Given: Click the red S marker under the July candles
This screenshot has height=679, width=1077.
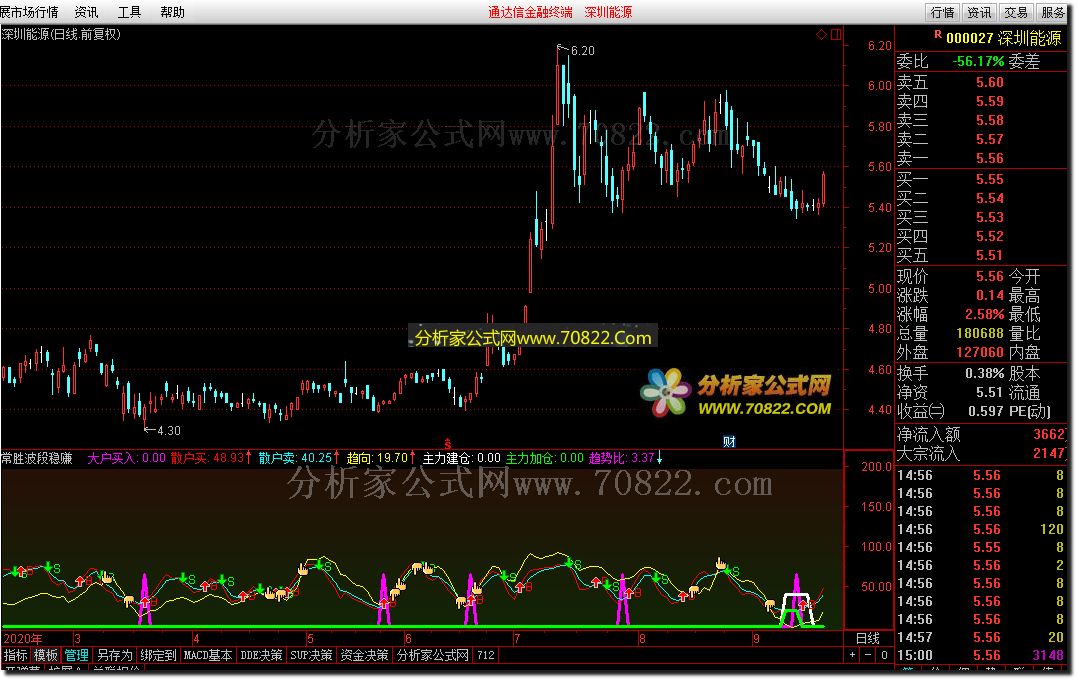Looking at the screenshot, I should pyautogui.click(x=447, y=444).
